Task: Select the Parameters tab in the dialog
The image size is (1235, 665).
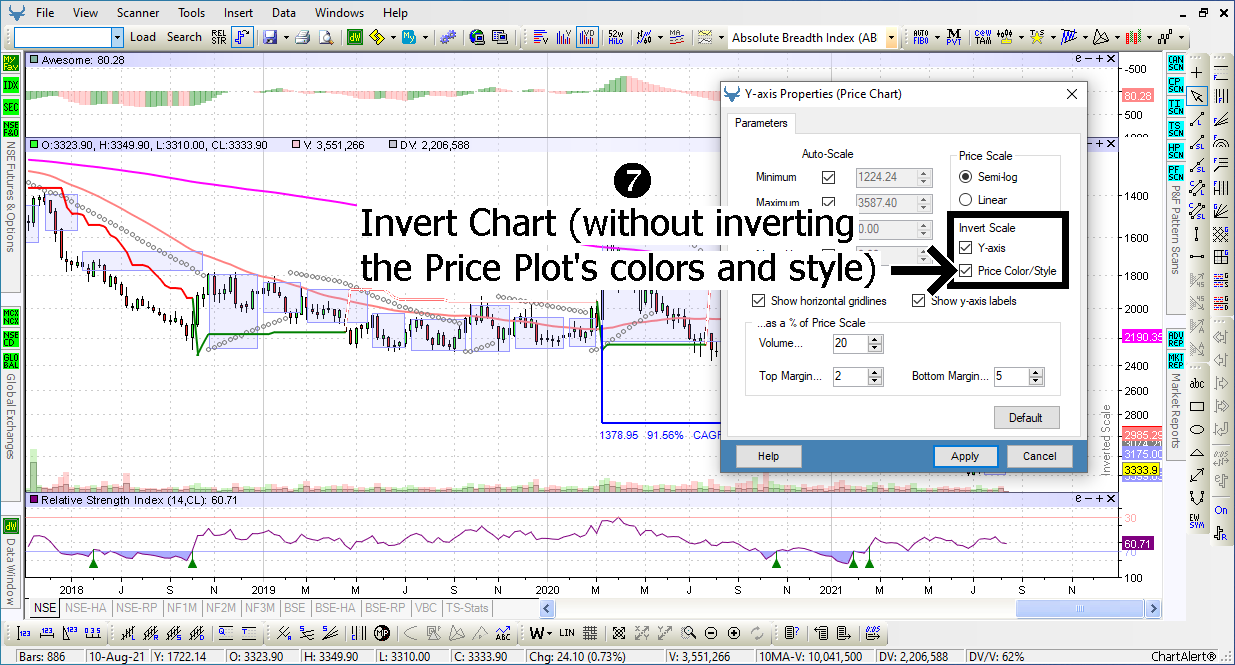Action: (761, 123)
